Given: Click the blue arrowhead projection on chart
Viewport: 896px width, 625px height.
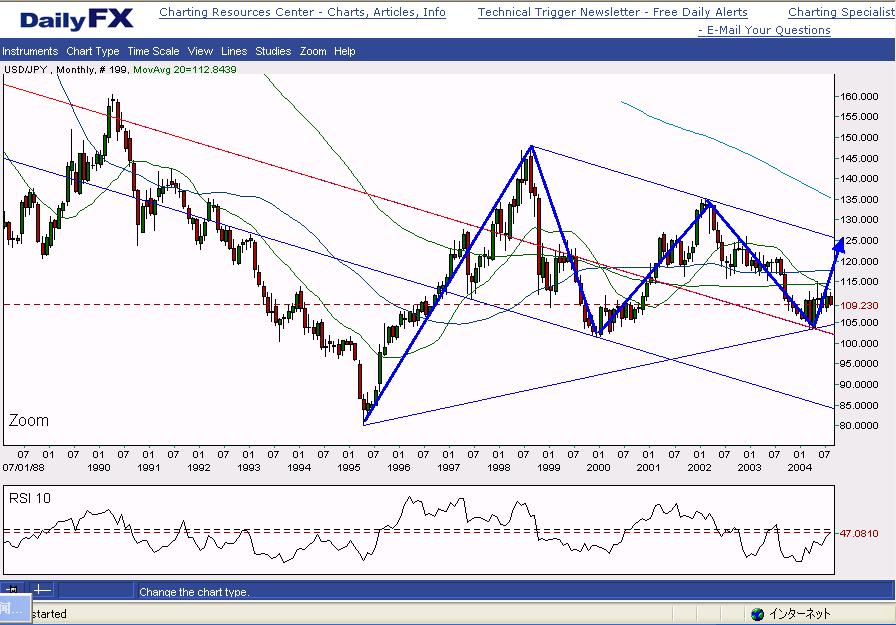Looking at the screenshot, I should tap(838, 244).
